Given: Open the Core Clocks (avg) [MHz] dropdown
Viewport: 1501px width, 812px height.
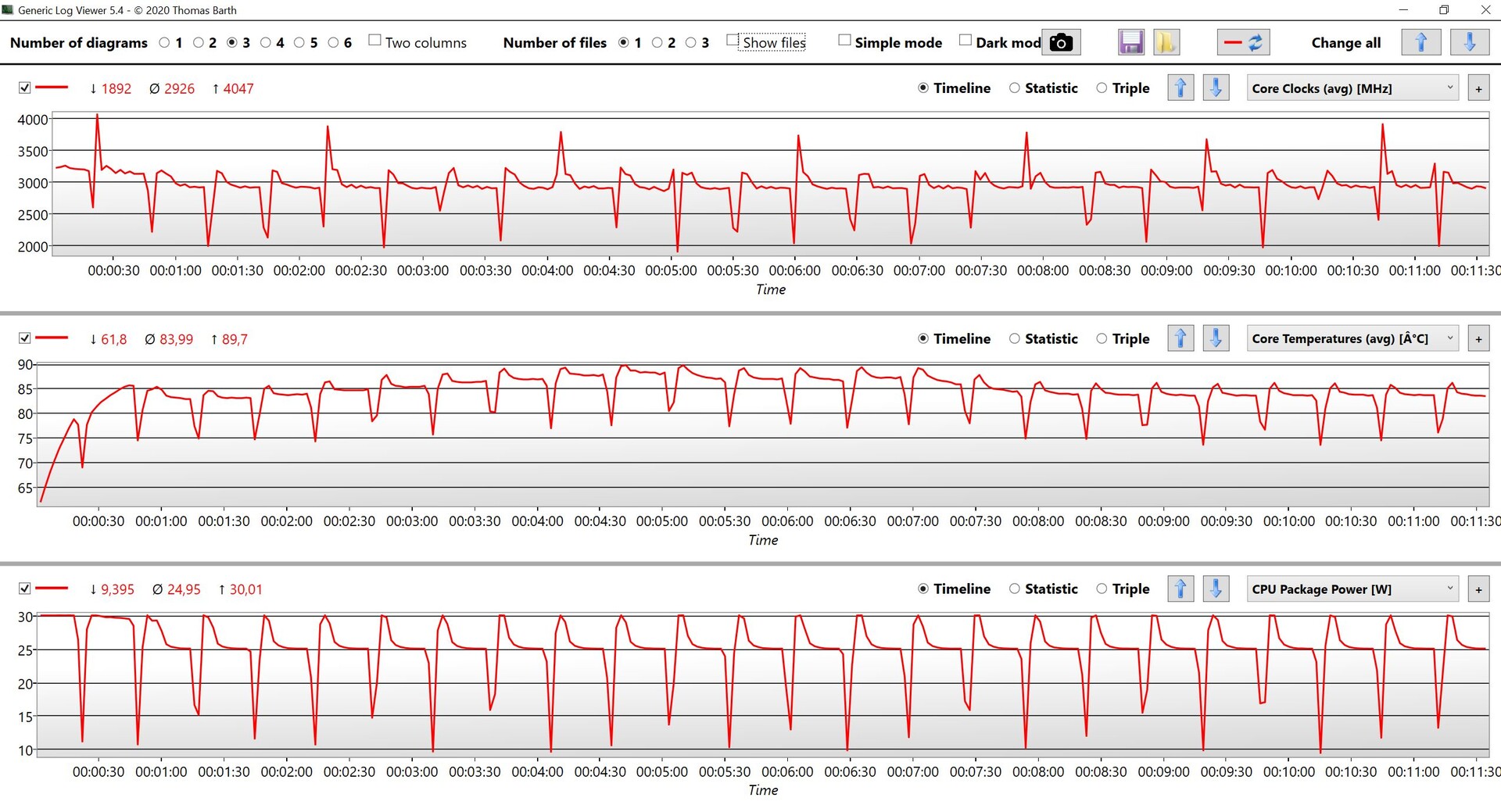Looking at the screenshot, I should (1352, 88).
